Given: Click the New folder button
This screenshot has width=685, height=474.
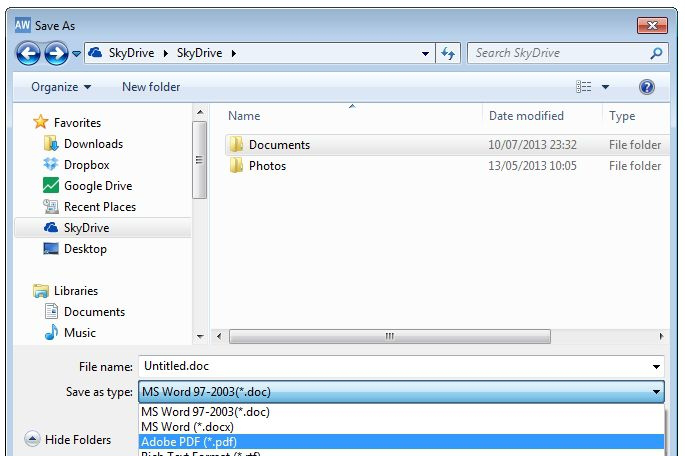Looking at the screenshot, I should (151, 87).
